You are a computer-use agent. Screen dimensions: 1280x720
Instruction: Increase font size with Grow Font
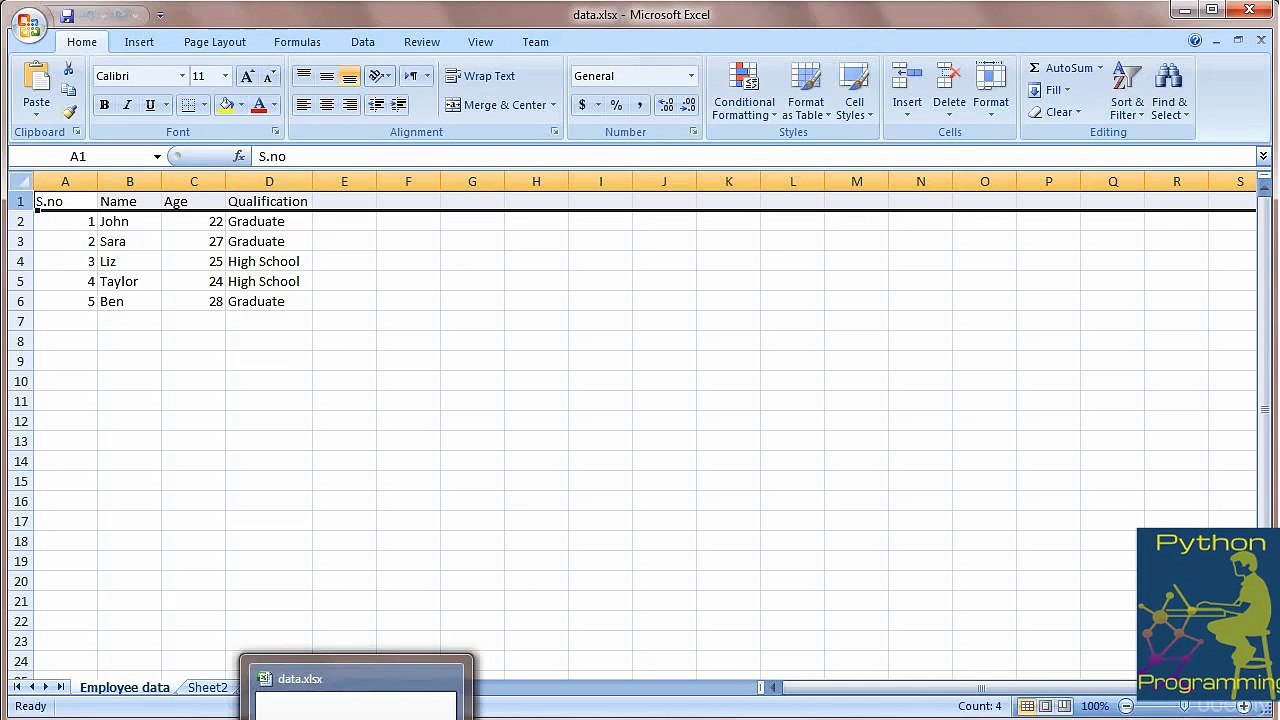(x=247, y=76)
